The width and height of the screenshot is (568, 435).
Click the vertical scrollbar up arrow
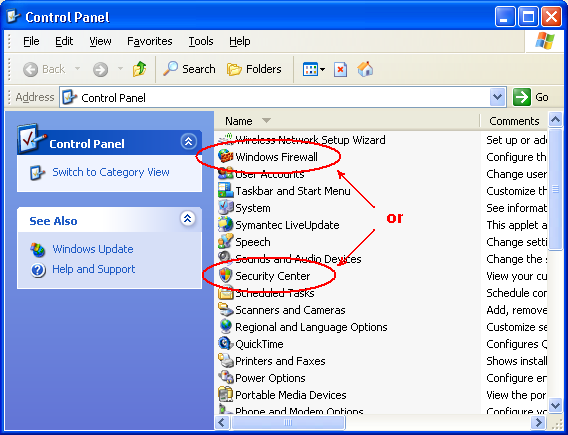[x=555, y=119]
